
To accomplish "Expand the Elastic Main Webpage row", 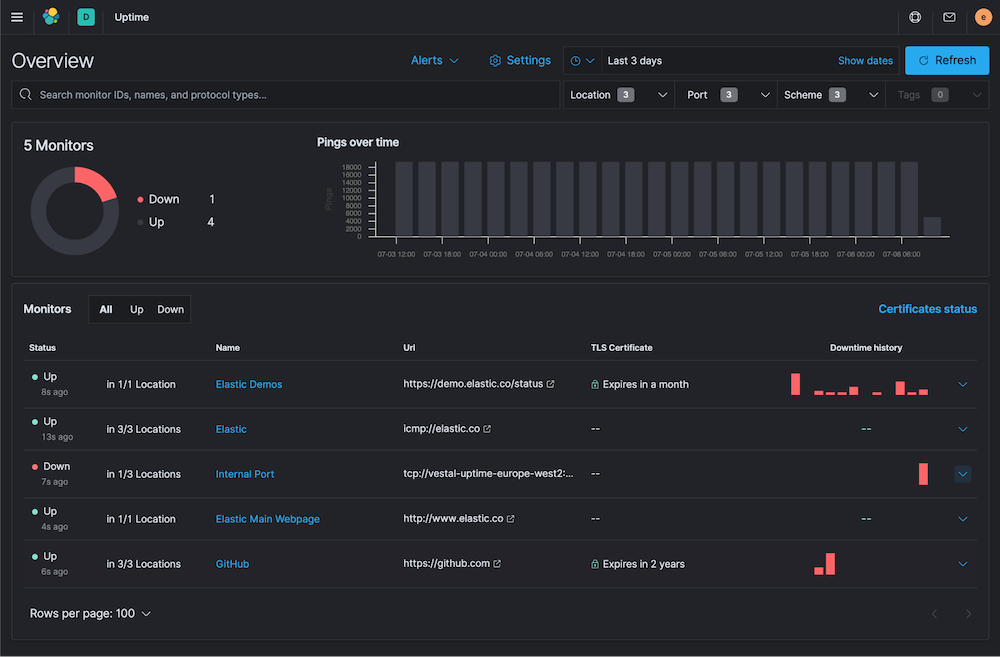I will tap(963, 519).
